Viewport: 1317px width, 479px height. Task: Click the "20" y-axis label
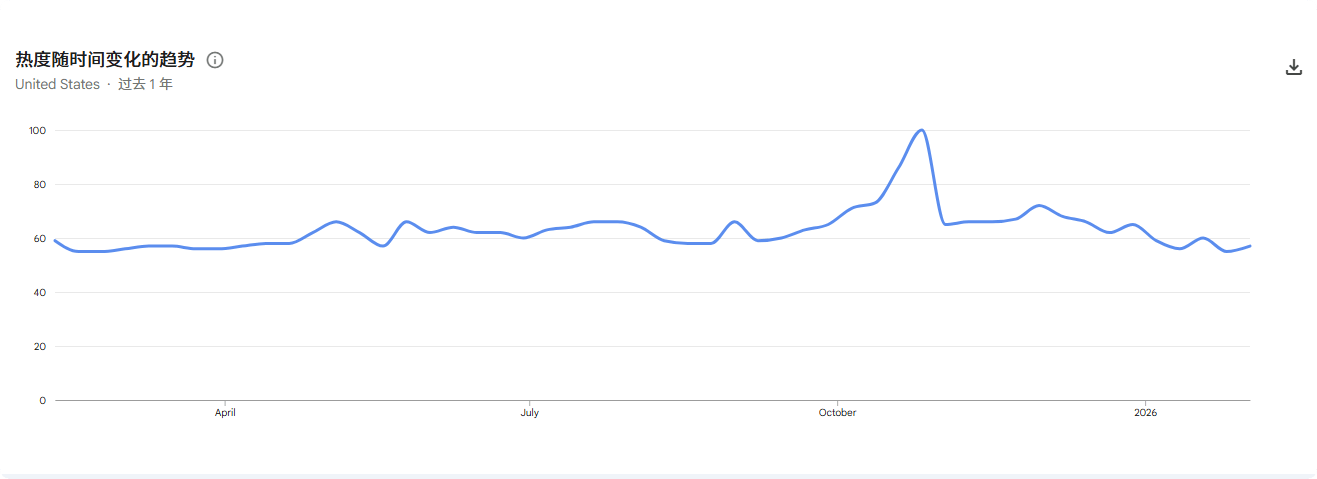click(x=40, y=346)
